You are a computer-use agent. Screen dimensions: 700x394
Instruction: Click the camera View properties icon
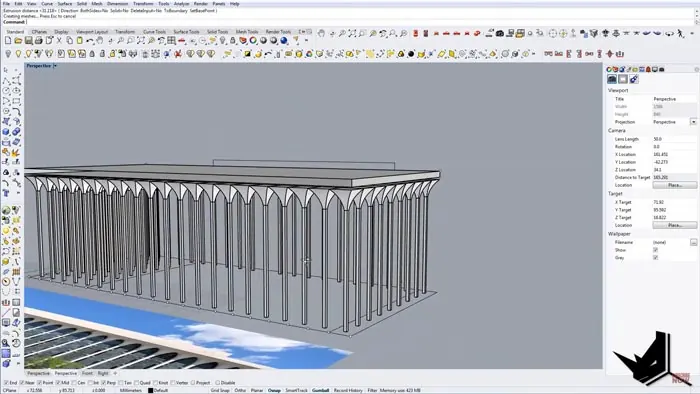tap(612, 79)
